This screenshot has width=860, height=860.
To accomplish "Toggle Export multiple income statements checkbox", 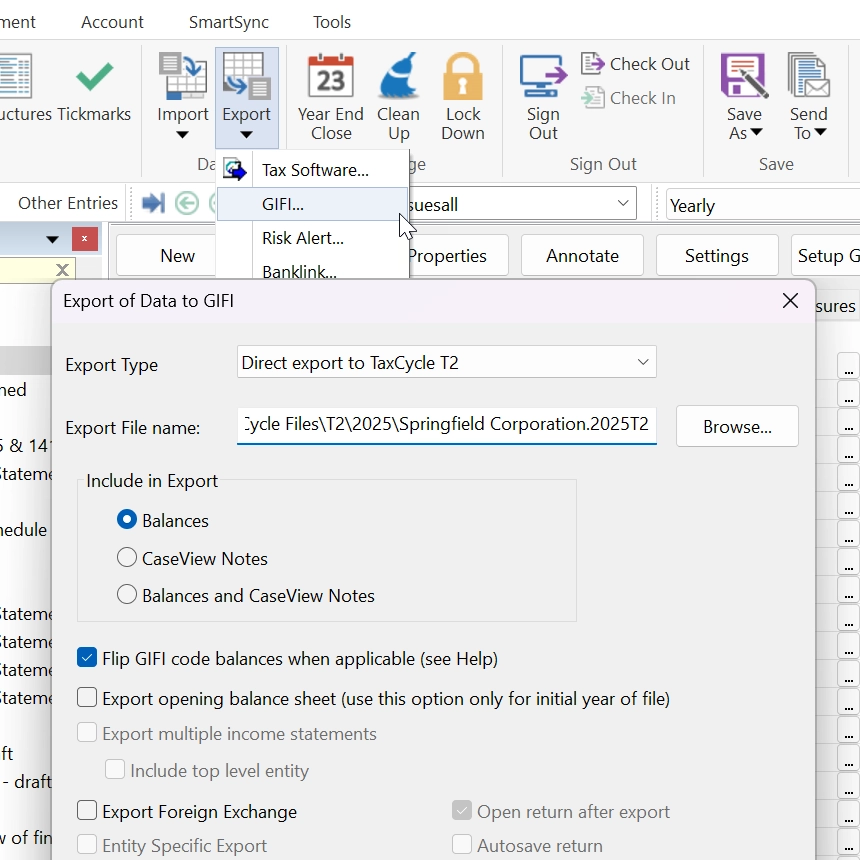I will (87, 733).
